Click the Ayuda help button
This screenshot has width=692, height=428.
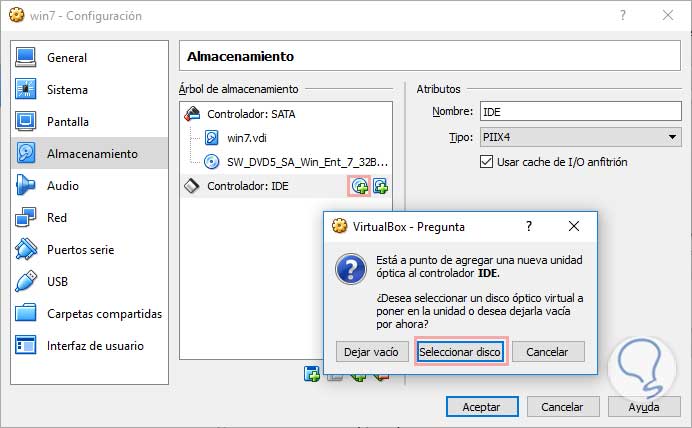[644, 407]
